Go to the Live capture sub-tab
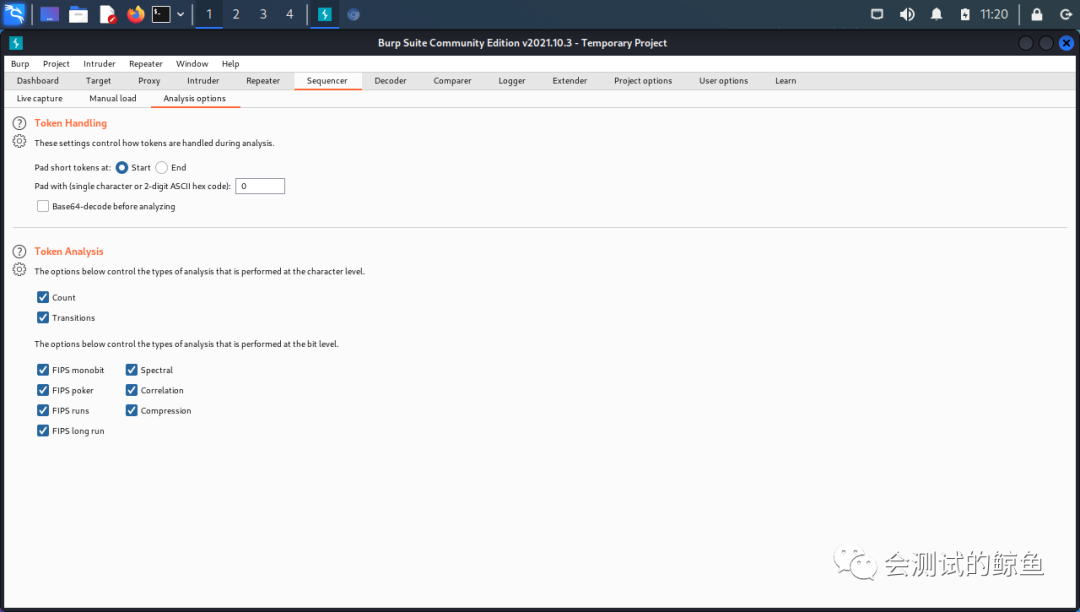Viewport: 1080px width, 612px height. point(39,98)
